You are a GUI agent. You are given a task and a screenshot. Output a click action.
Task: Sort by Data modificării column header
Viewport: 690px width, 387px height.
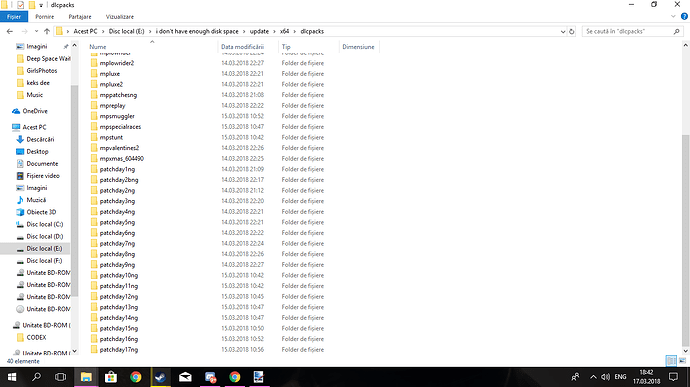click(242, 47)
